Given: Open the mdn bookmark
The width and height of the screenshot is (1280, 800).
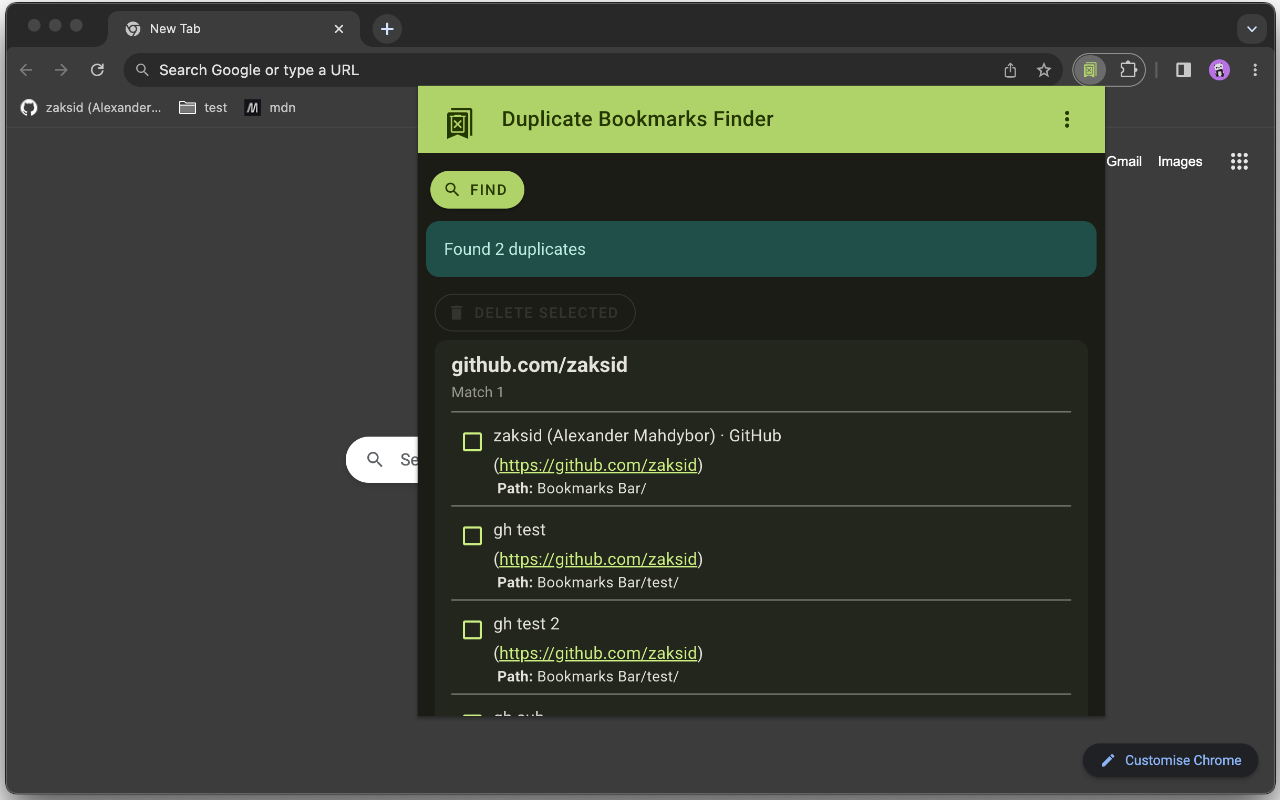Looking at the screenshot, I should pyautogui.click(x=270, y=107).
